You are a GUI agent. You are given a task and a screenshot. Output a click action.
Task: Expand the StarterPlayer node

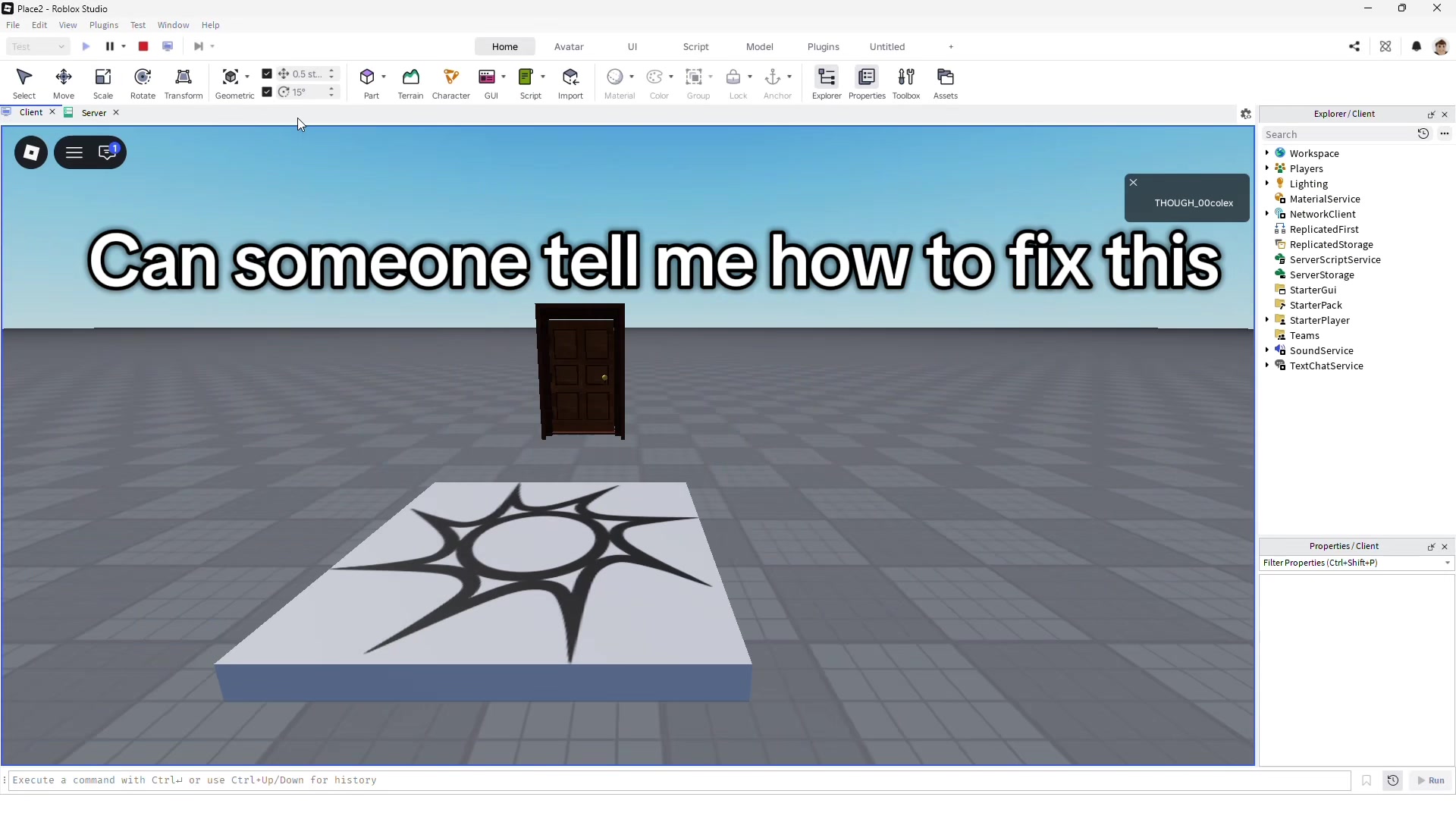coord(1266,320)
